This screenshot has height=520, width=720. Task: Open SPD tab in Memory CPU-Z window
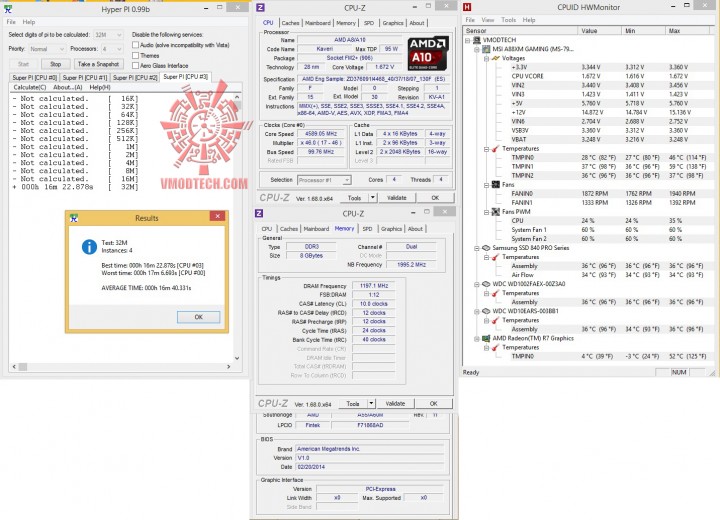click(367, 229)
